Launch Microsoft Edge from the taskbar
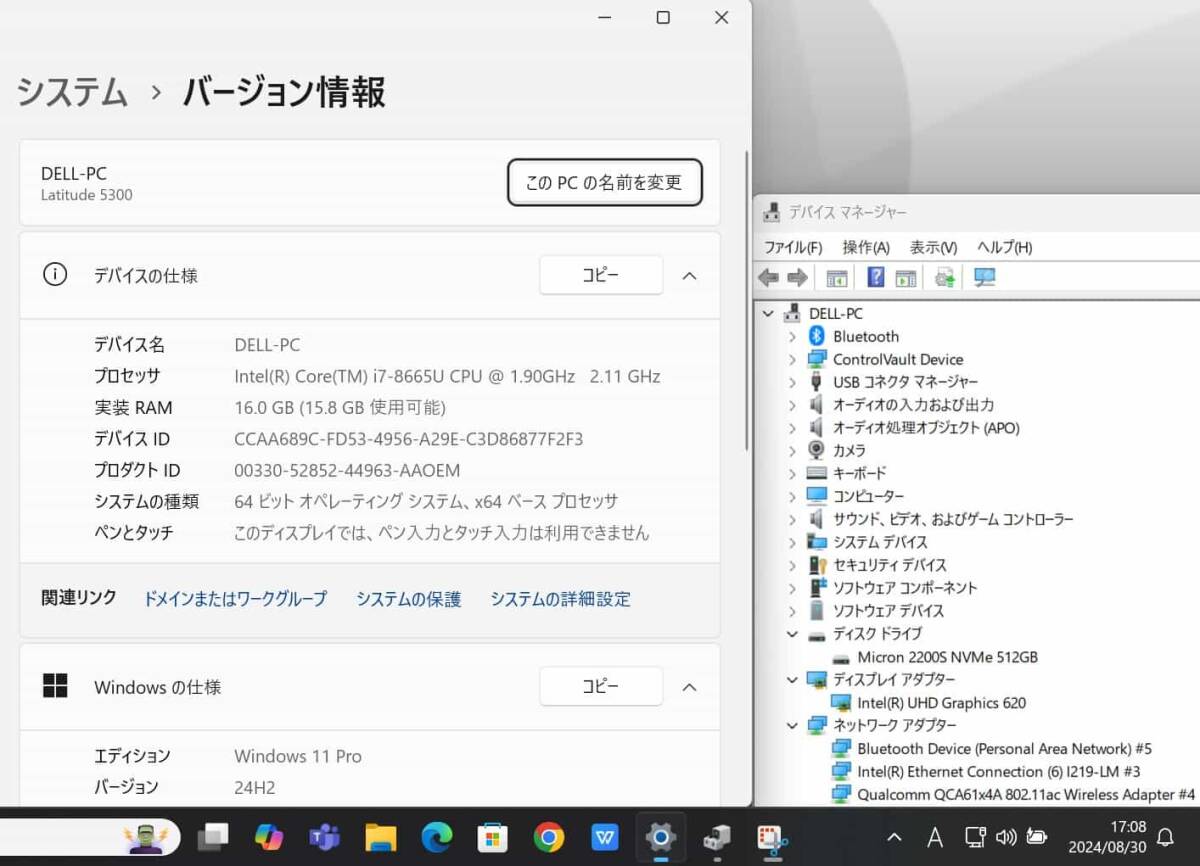The image size is (1200, 866). click(437, 837)
